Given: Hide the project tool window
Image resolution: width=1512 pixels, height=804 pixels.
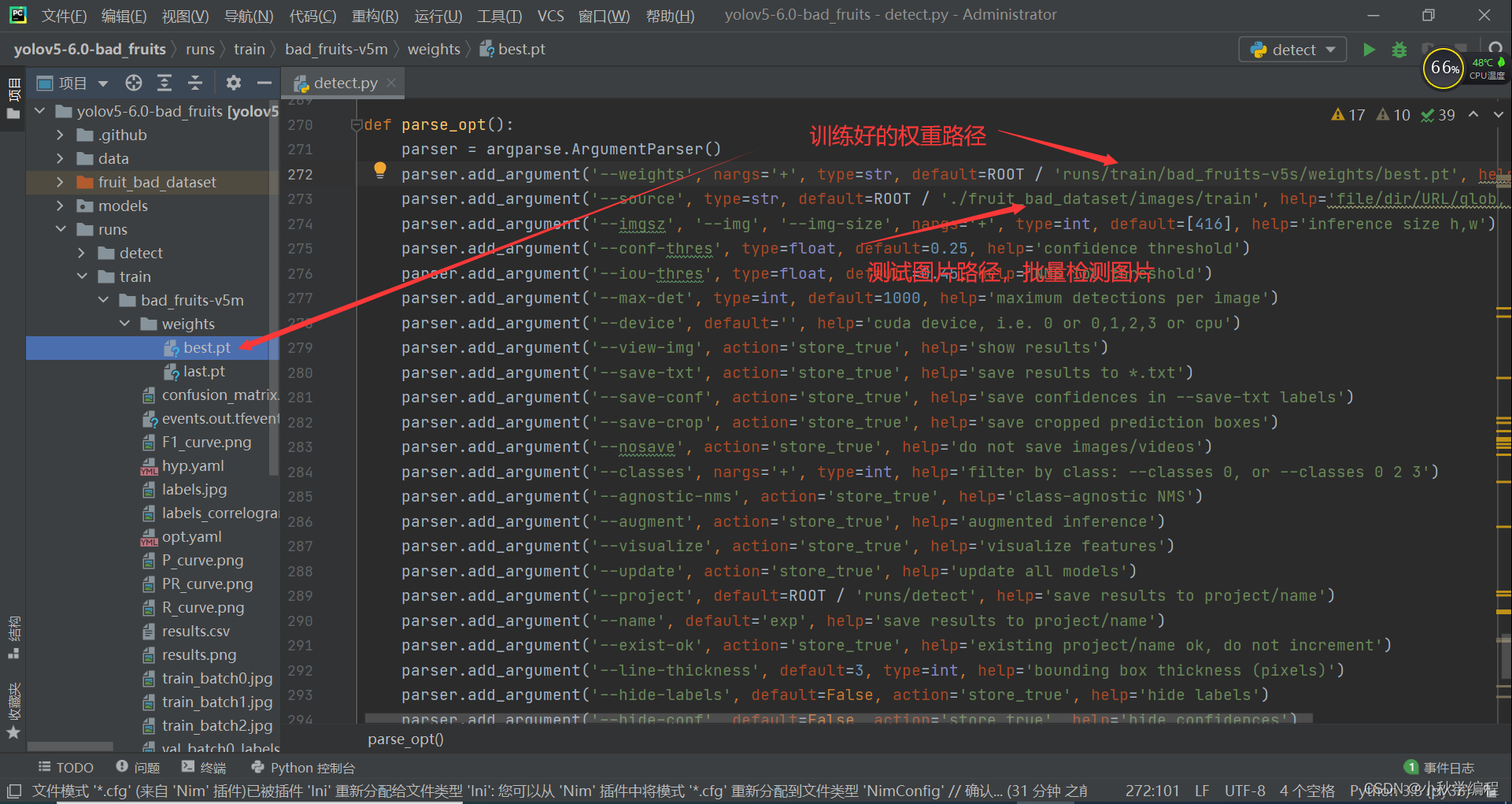Looking at the screenshot, I should point(264,83).
